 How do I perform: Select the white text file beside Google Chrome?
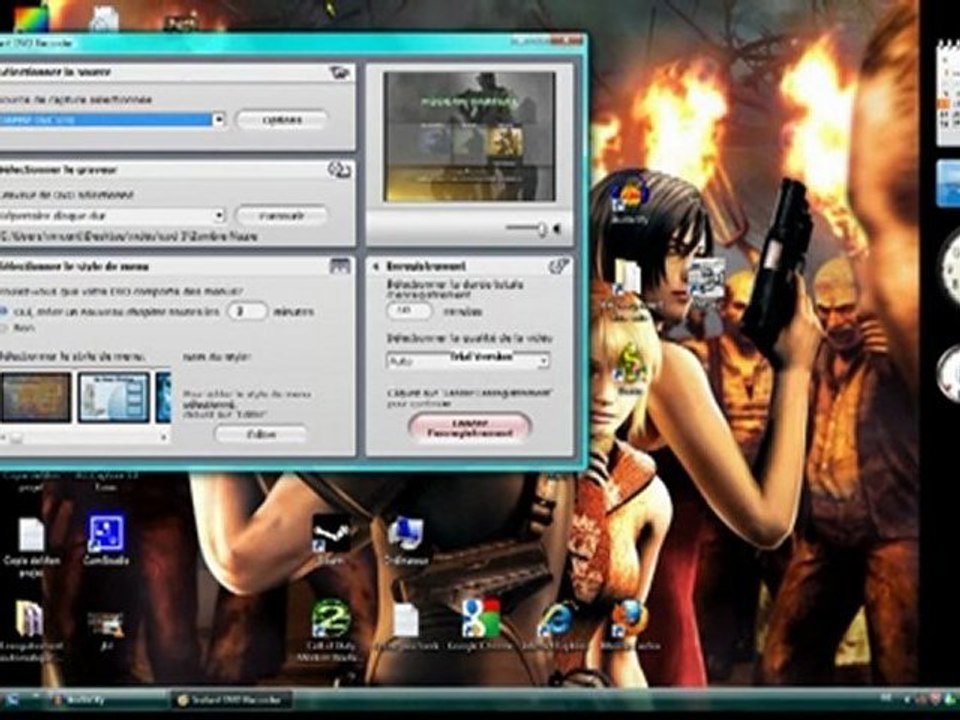(x=406, y=626)
